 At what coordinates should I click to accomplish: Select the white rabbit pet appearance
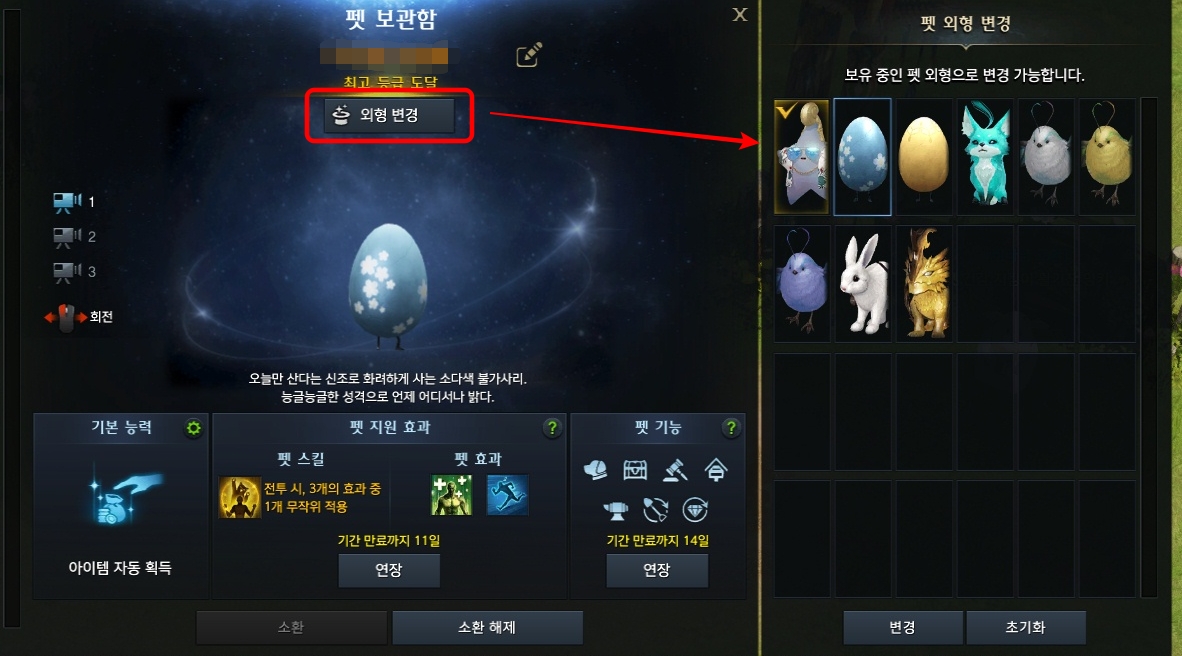coord(863,284)
